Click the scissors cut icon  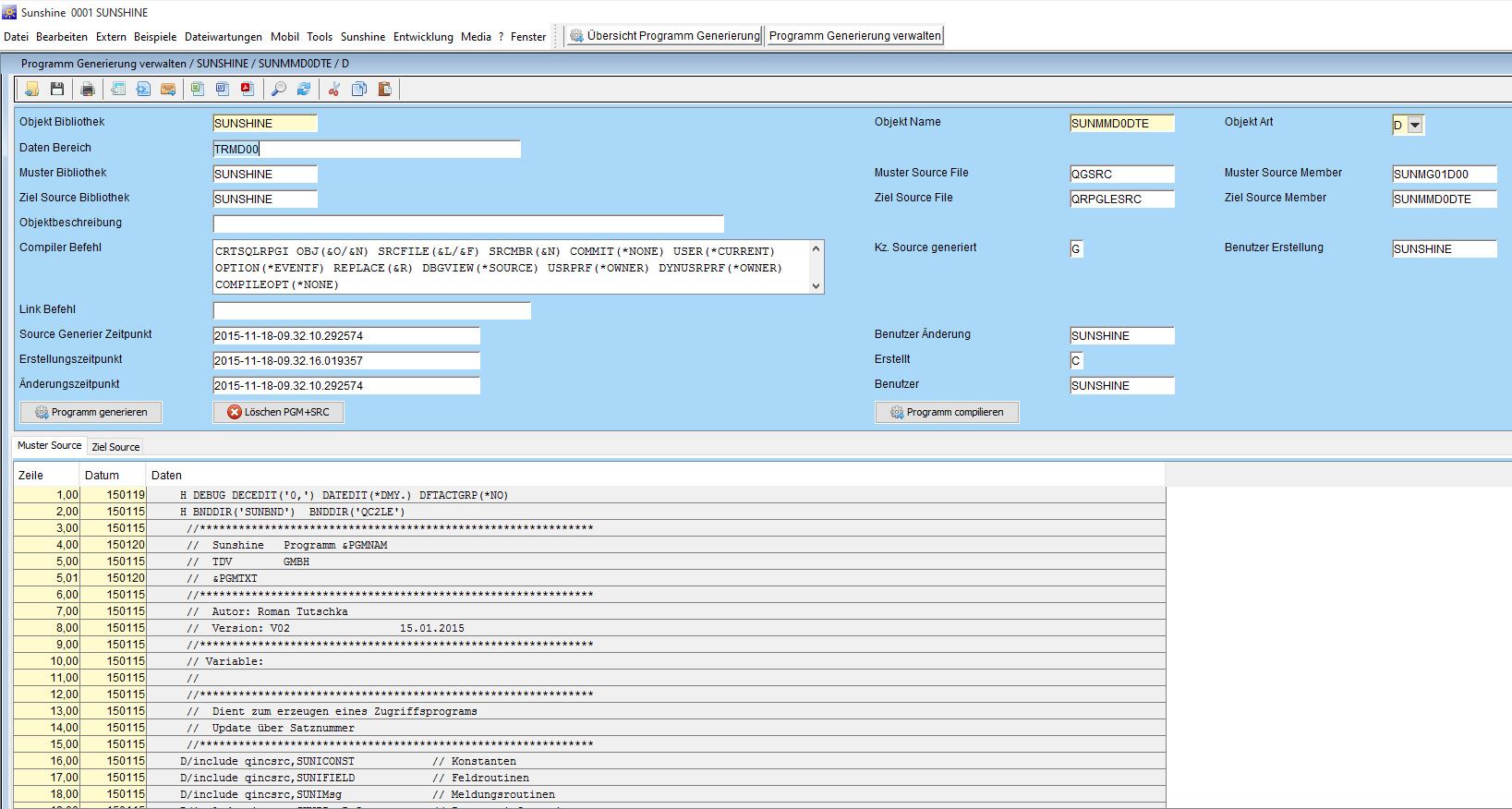(334, 89)
